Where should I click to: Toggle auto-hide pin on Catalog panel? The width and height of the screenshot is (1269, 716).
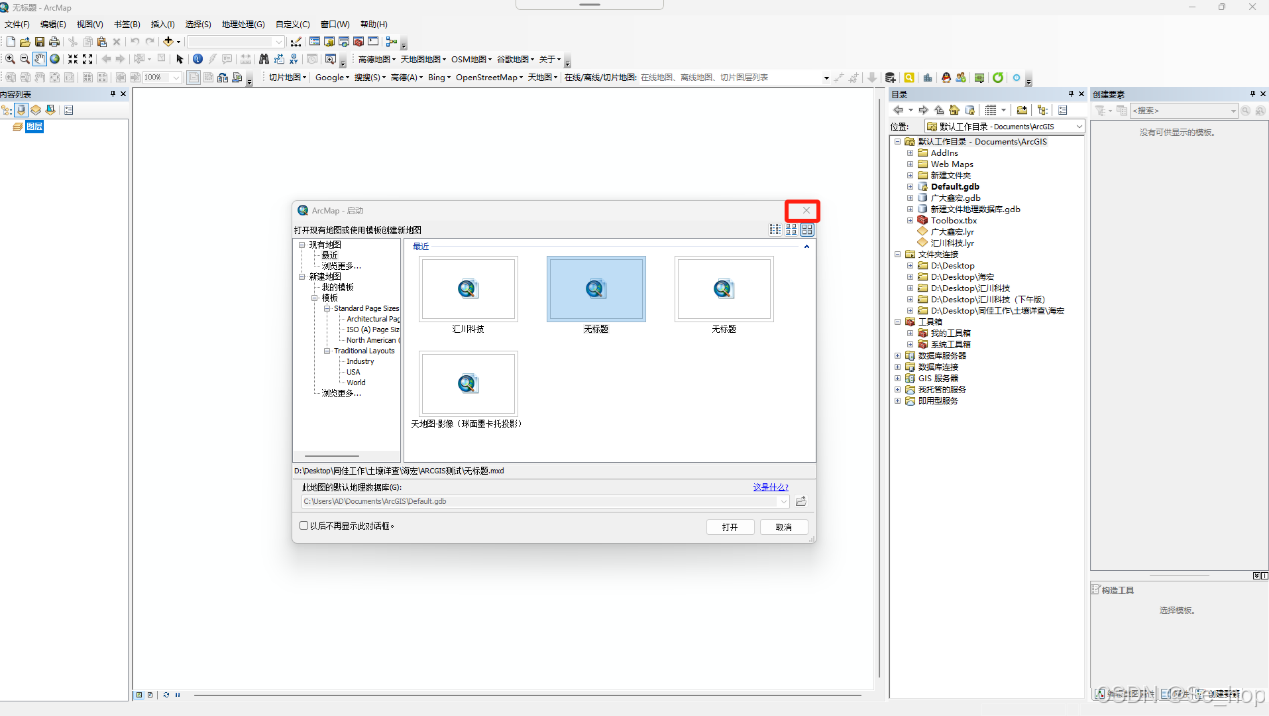click(x=1071, y=94)
